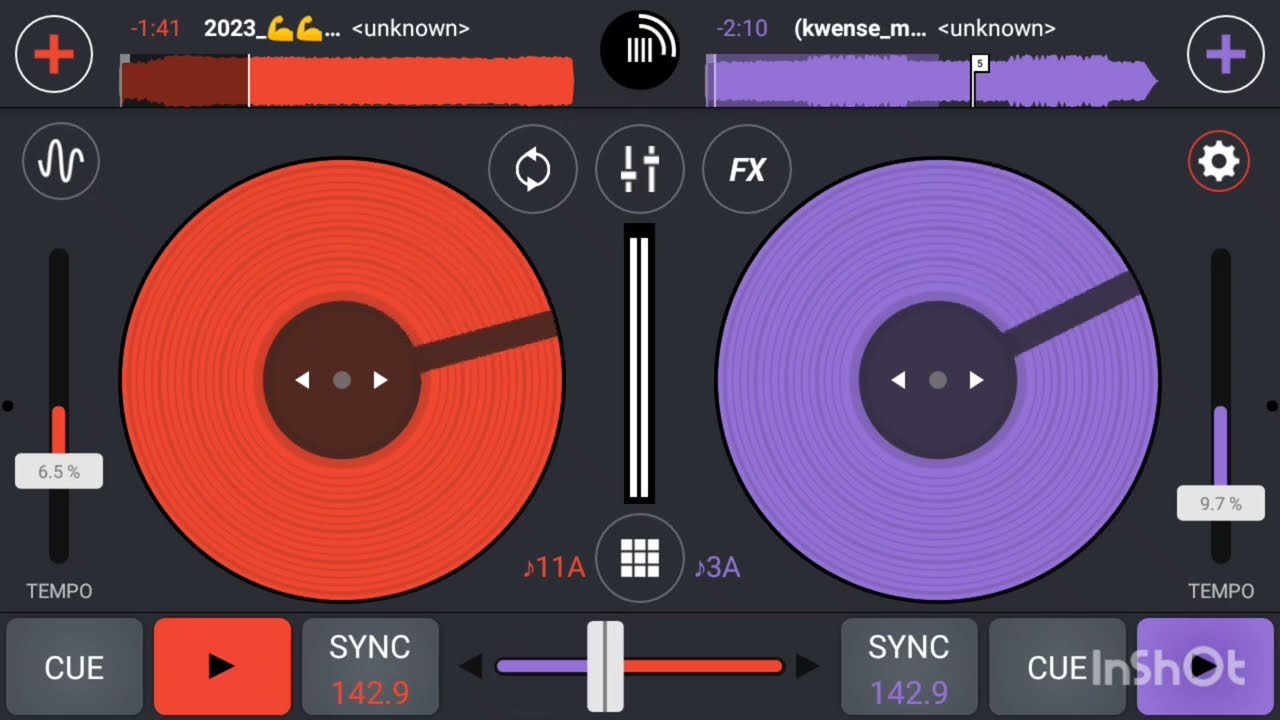Click the center volume level meter
The width and height of the screenshot is (1280, 720).
coord(640,363)
